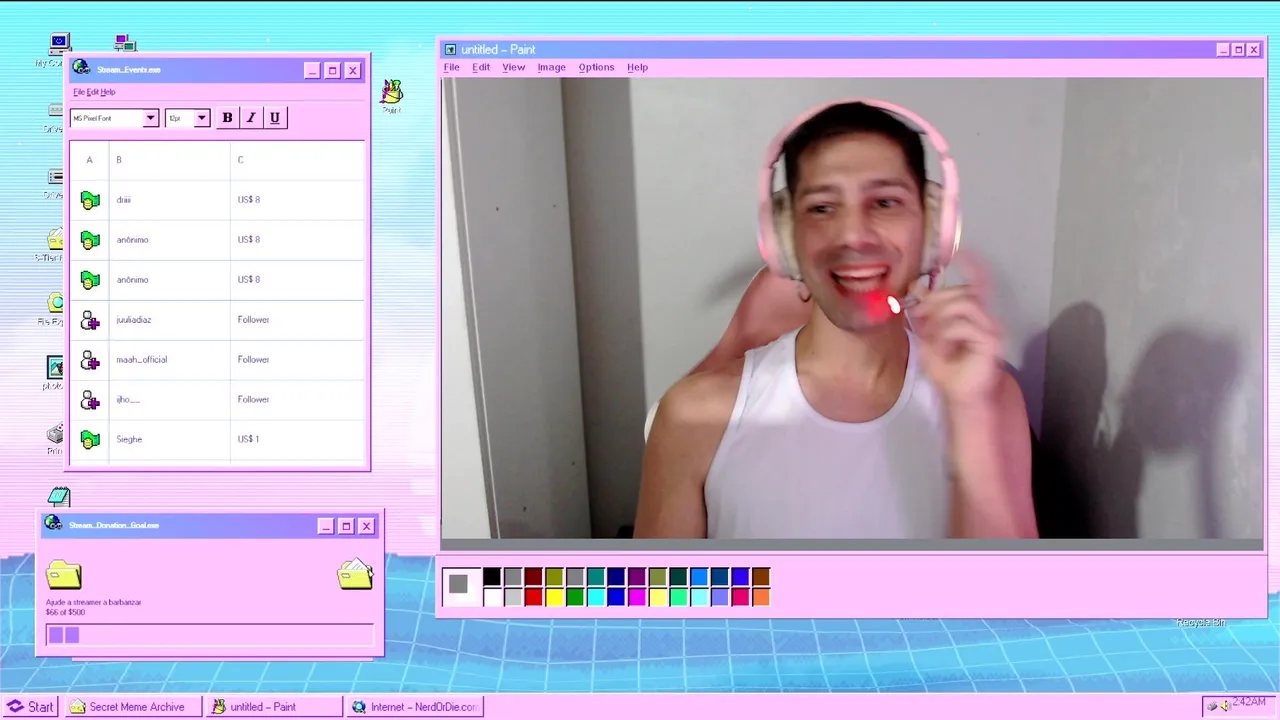This screenshot has width=1280, height=720.
Task: Open the Paint Image menu
Action: (552, 67)
